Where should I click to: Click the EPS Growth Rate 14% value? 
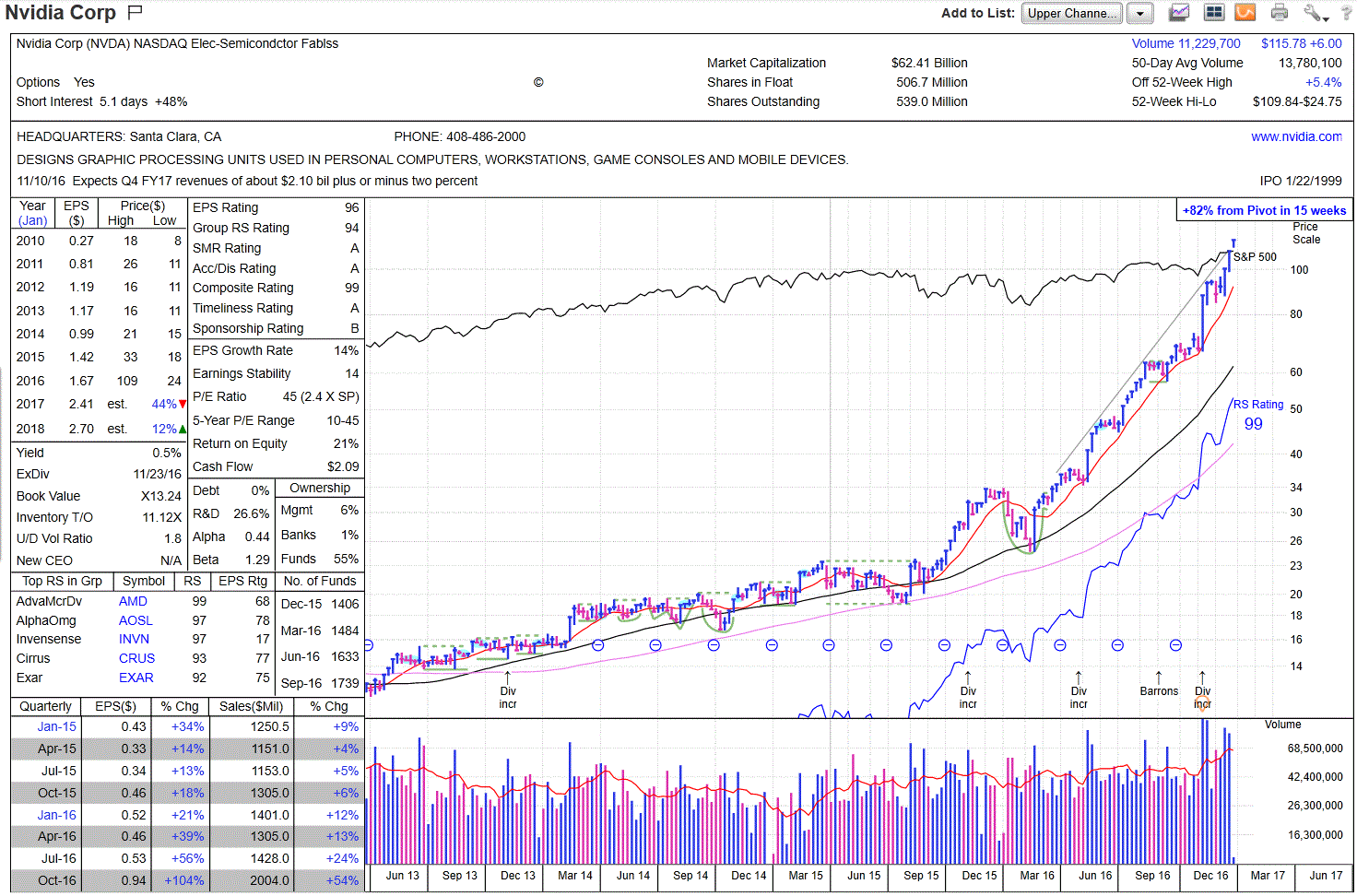(346, 350)
